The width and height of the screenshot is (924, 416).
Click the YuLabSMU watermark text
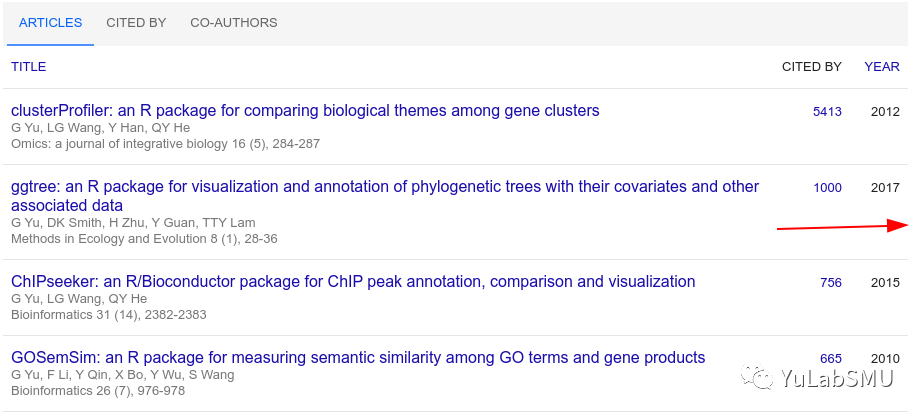tap(837, 378)
